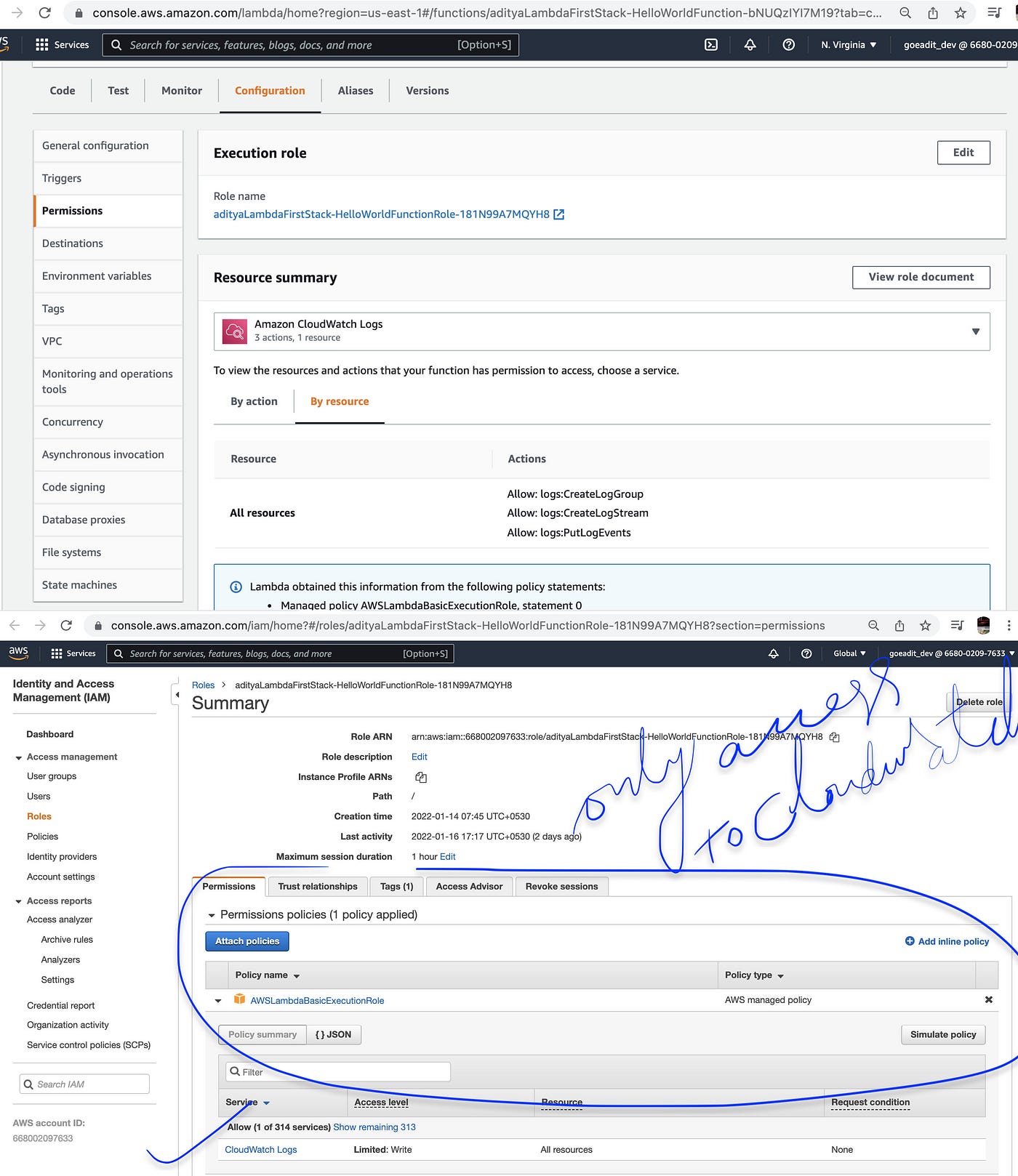Click profile avatar in IAM browser toolbar

pos(983,625)
